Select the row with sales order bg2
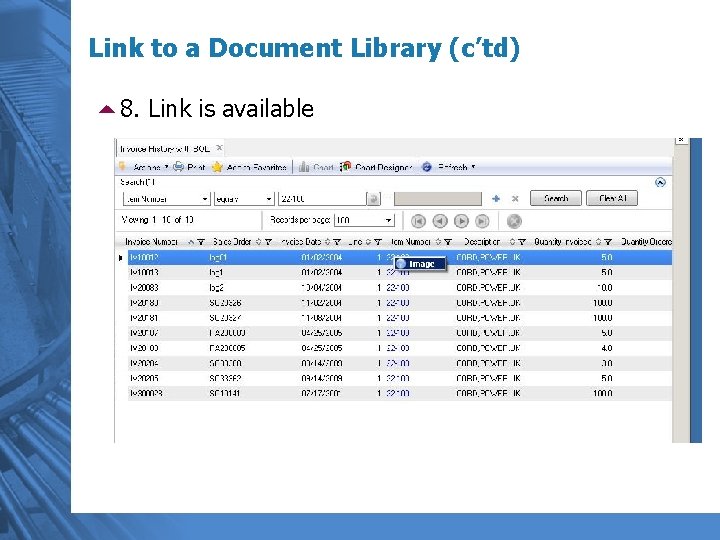Screen dimensions: 720x540 click(x=399, y=288)
